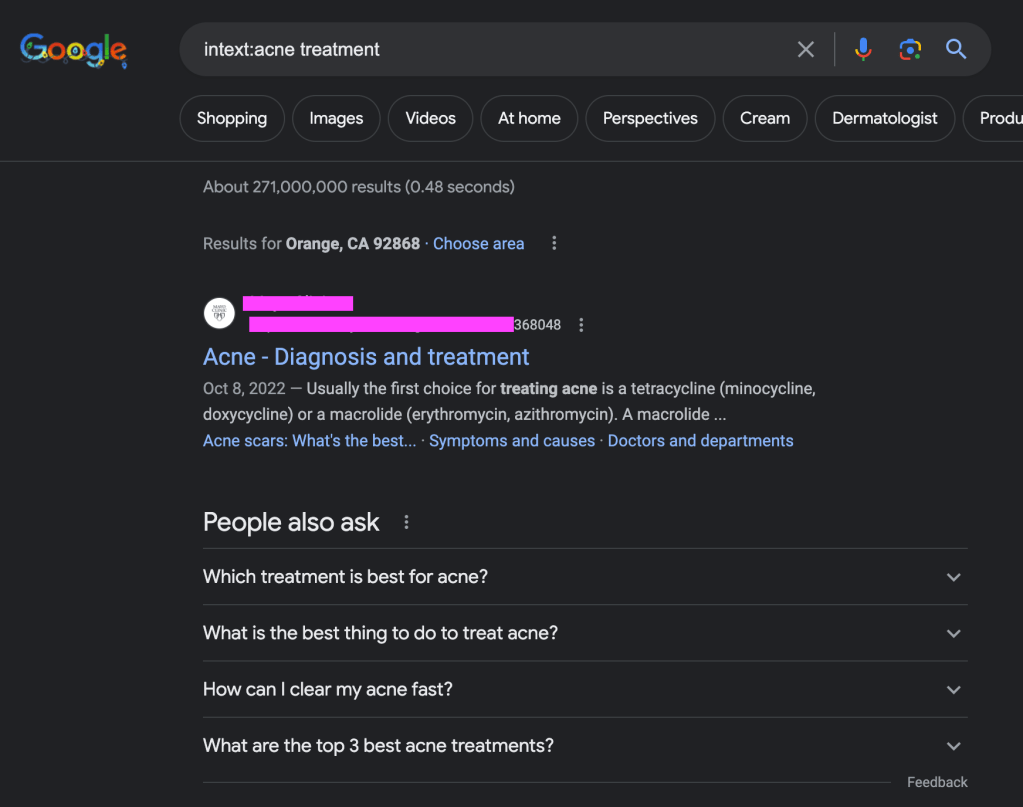1023x807 pixels.
Task: Open "Acne - Diagnosis and treatment" result
Action: 366,357
